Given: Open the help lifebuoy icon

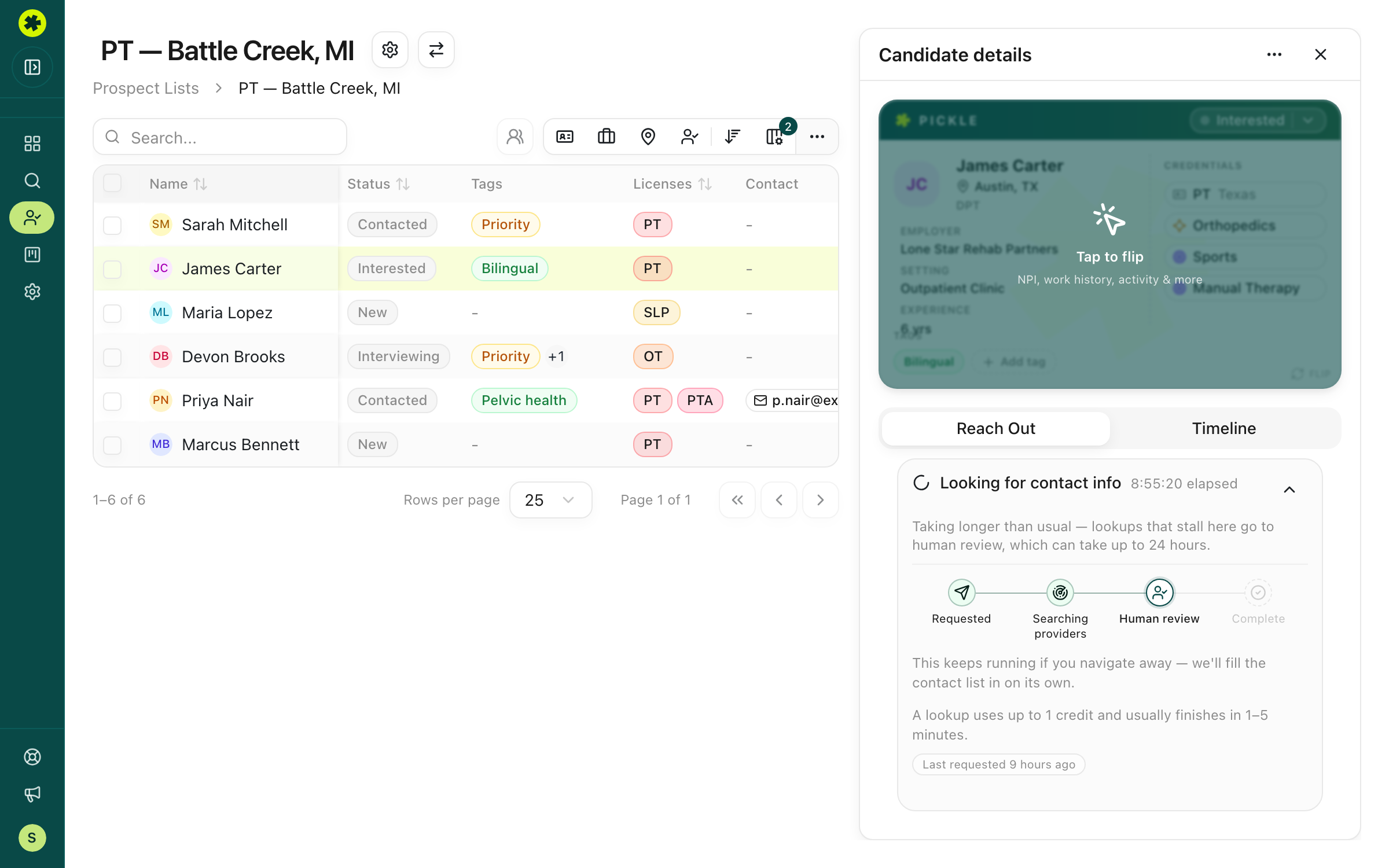Looking at the screenshot, I should tap(32, 757).
